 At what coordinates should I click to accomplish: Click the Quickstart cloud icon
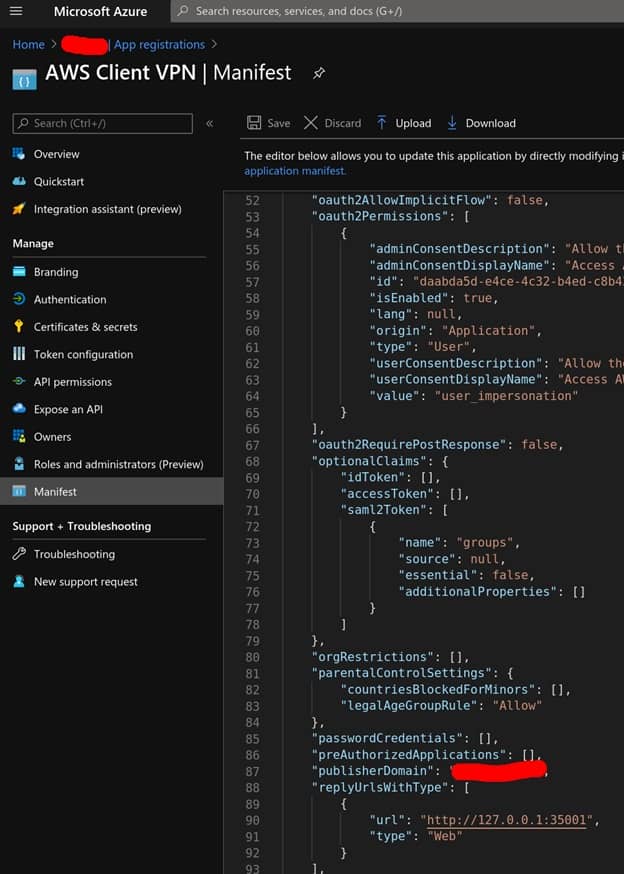tap(19, 181)
